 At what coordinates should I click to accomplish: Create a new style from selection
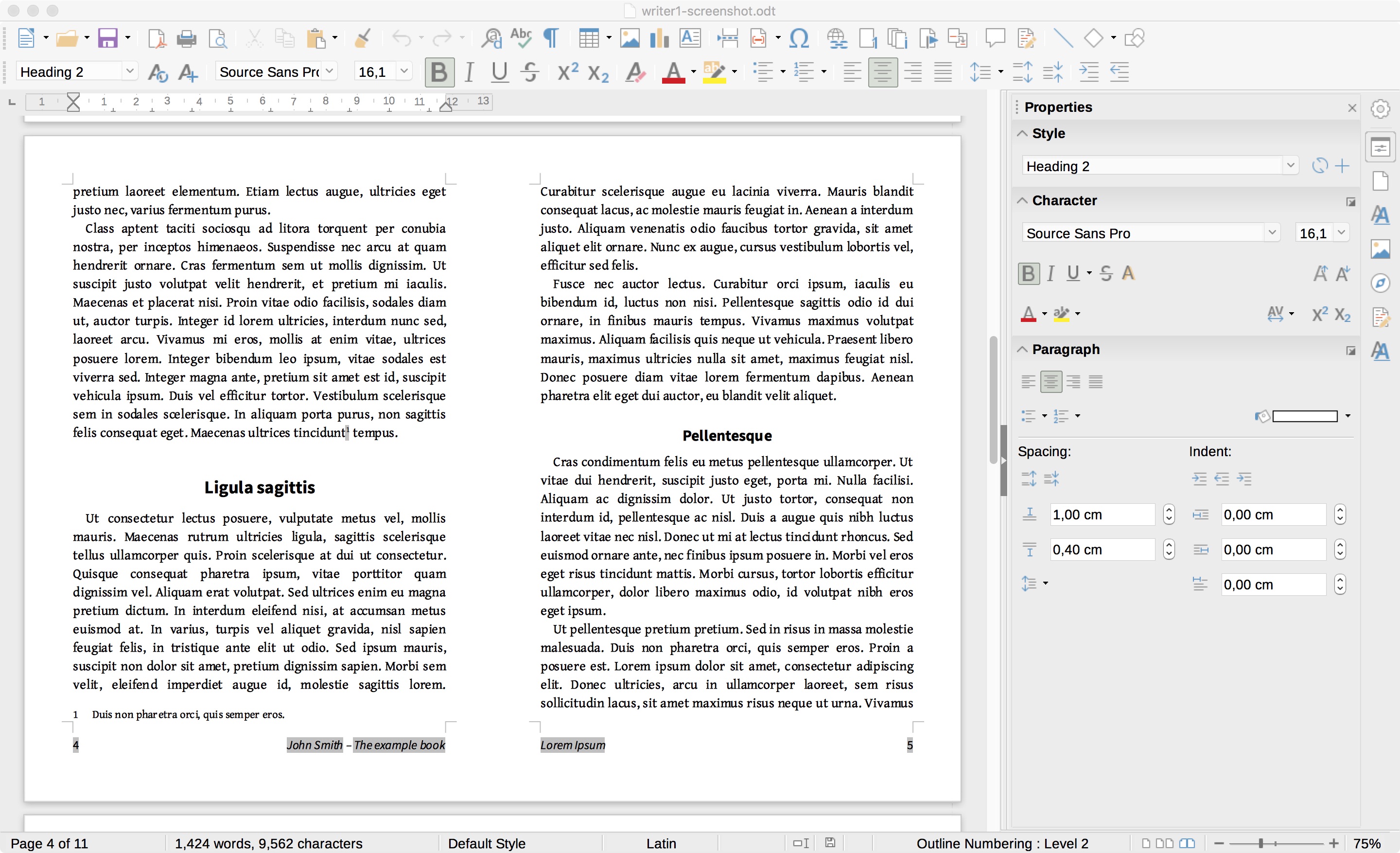1344,165
